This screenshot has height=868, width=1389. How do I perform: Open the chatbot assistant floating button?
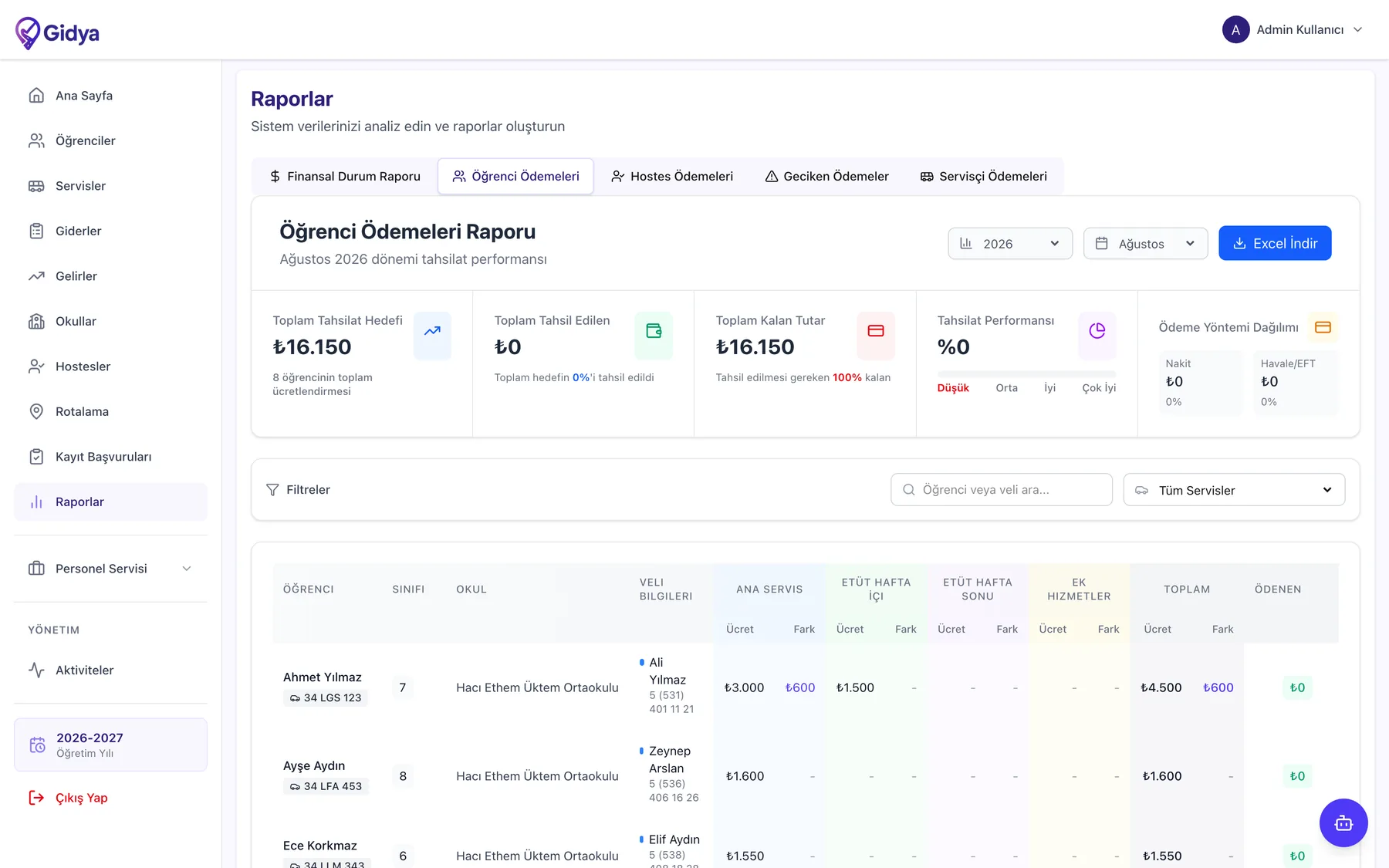[x=1343, y=822]
